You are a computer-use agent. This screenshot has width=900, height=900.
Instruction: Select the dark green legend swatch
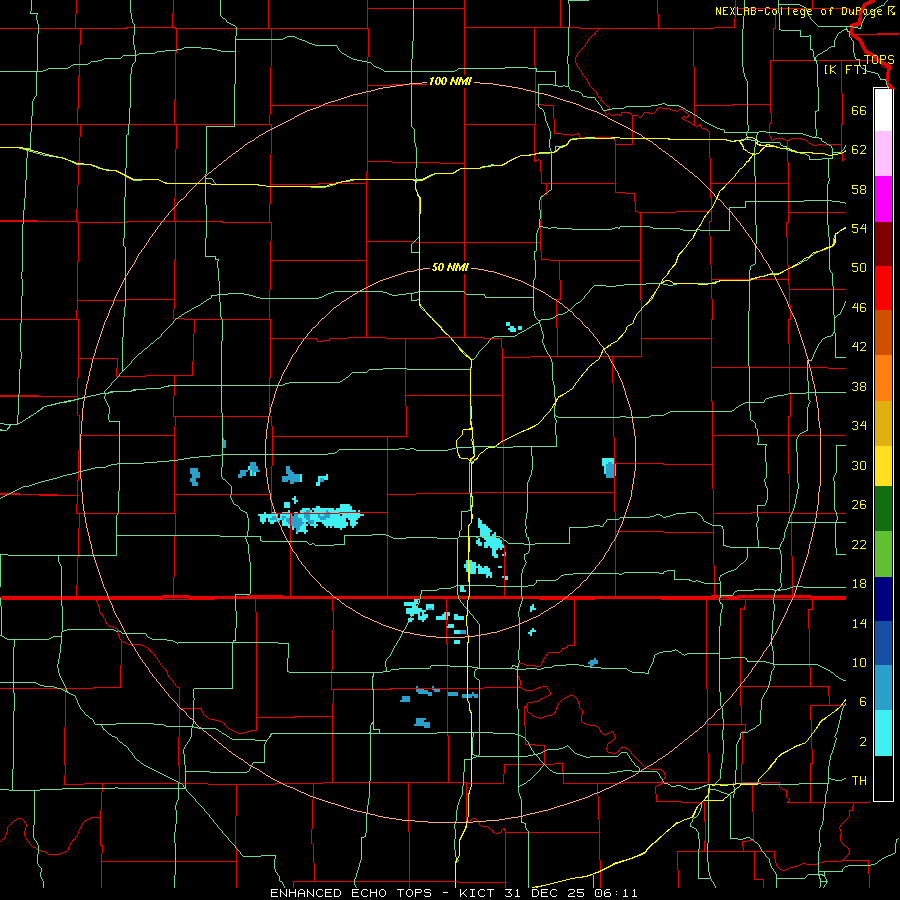(x=883, y=509)
